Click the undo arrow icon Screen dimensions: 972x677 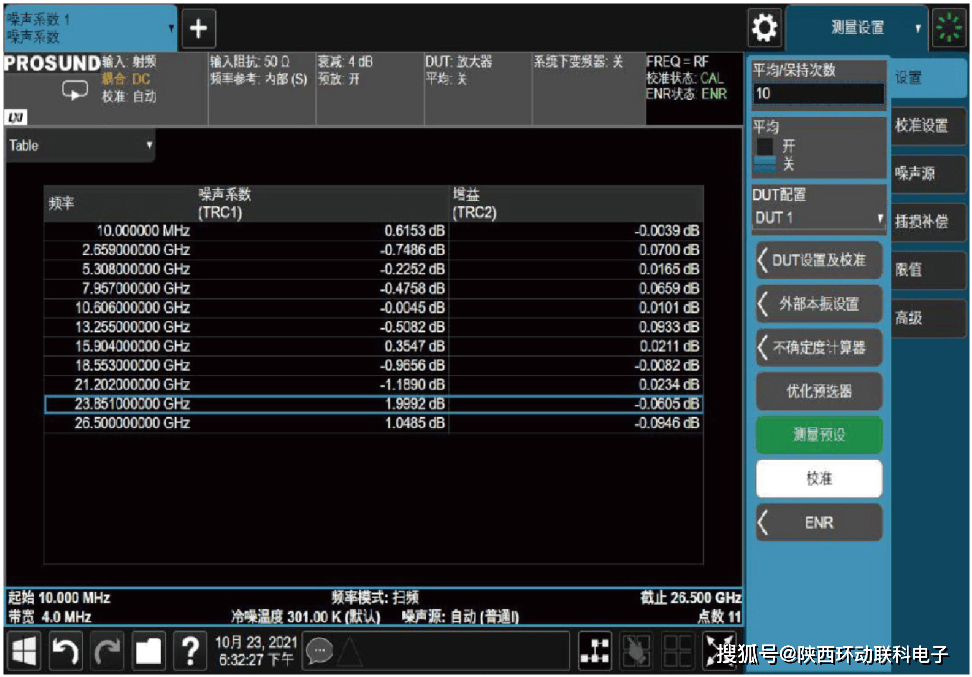(x=66, y=651)
